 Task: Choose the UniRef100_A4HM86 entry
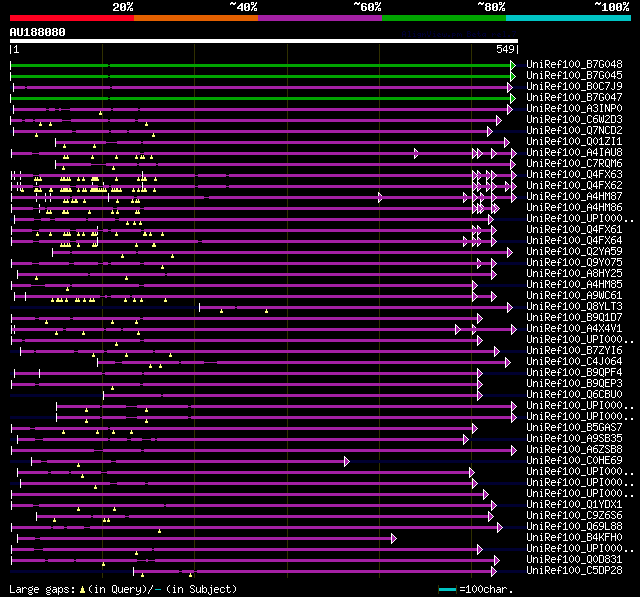pyautogui.click(x=574, y=208)
